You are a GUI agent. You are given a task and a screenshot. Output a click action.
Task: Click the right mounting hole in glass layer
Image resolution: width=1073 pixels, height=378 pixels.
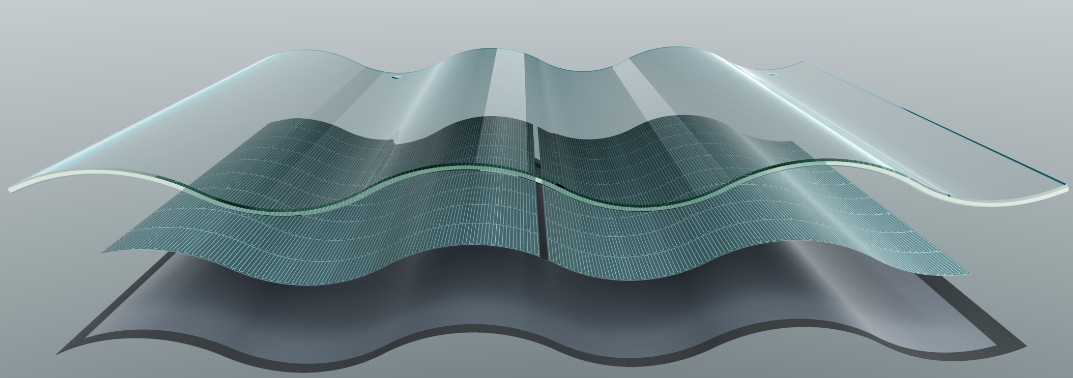tap(772, 74)
